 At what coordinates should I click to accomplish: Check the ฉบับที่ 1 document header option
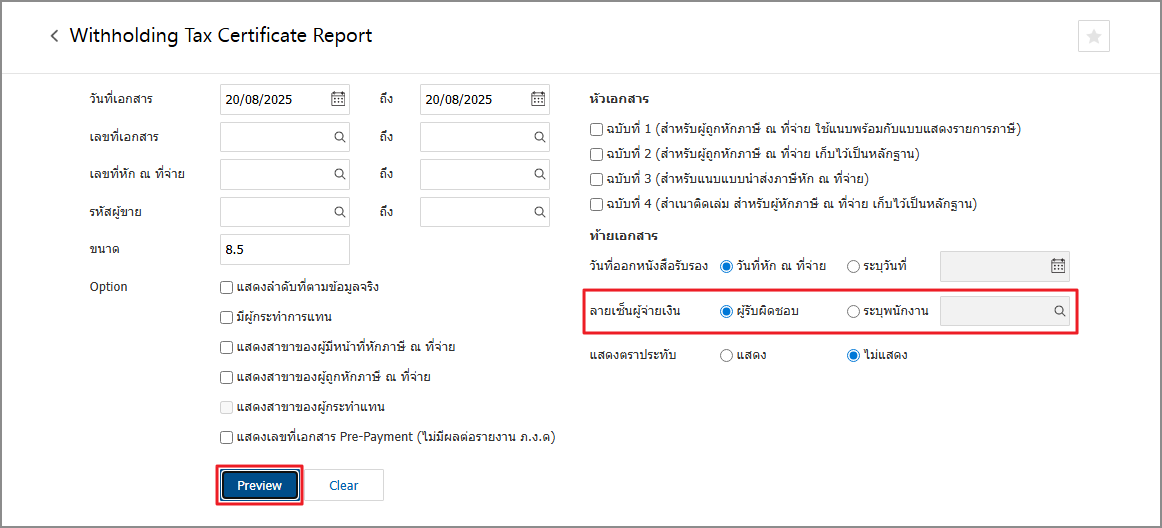click(597, 129)
